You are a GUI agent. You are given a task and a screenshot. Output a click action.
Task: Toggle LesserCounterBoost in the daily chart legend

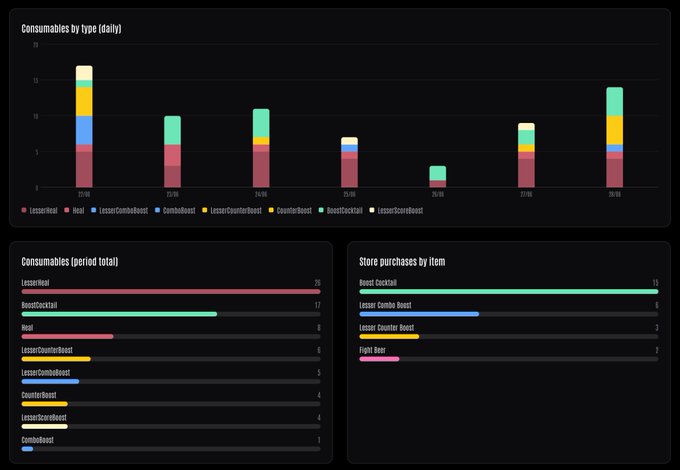click(232, 211)
